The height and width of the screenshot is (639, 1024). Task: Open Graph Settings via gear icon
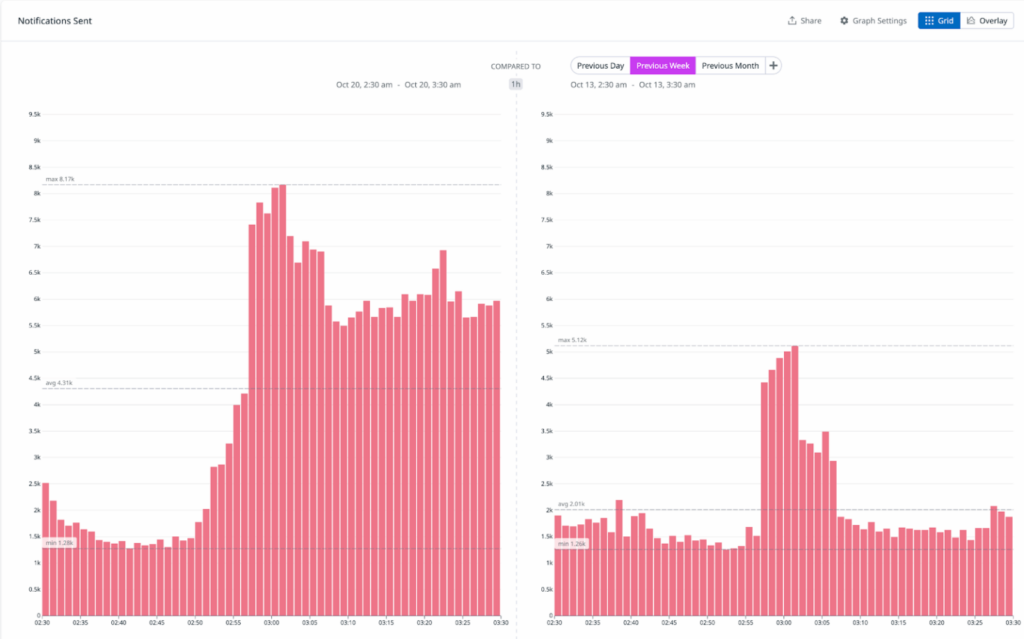pyautogui.click(x=844, y=21)
